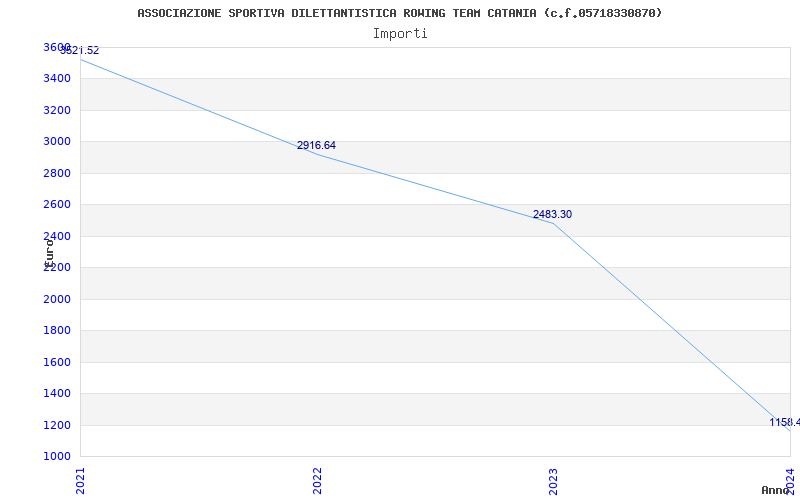Viewport: 800px width, 500px height.
Task: Click the 1000 y-axis tick label
Action: point(57,456)
